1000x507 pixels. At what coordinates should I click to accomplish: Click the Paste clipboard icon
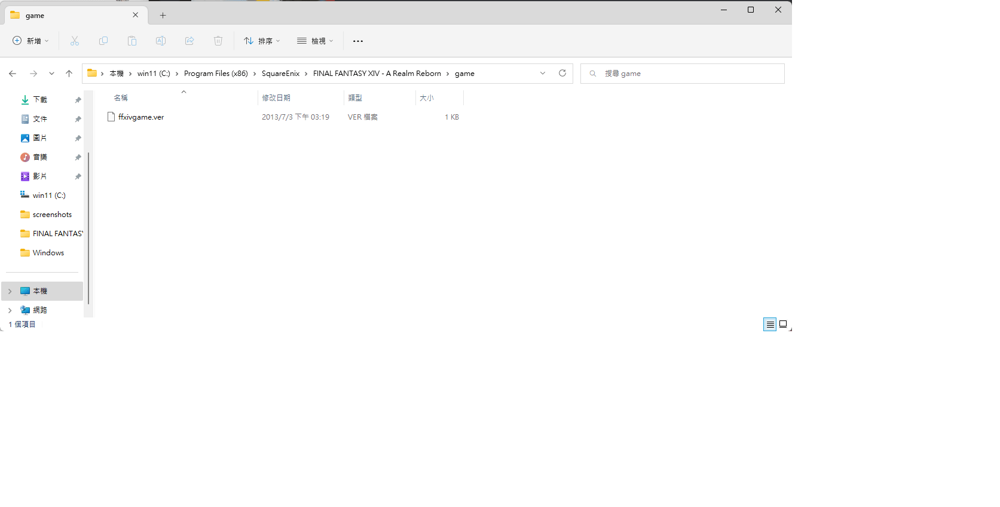click(x=132, y=41)
